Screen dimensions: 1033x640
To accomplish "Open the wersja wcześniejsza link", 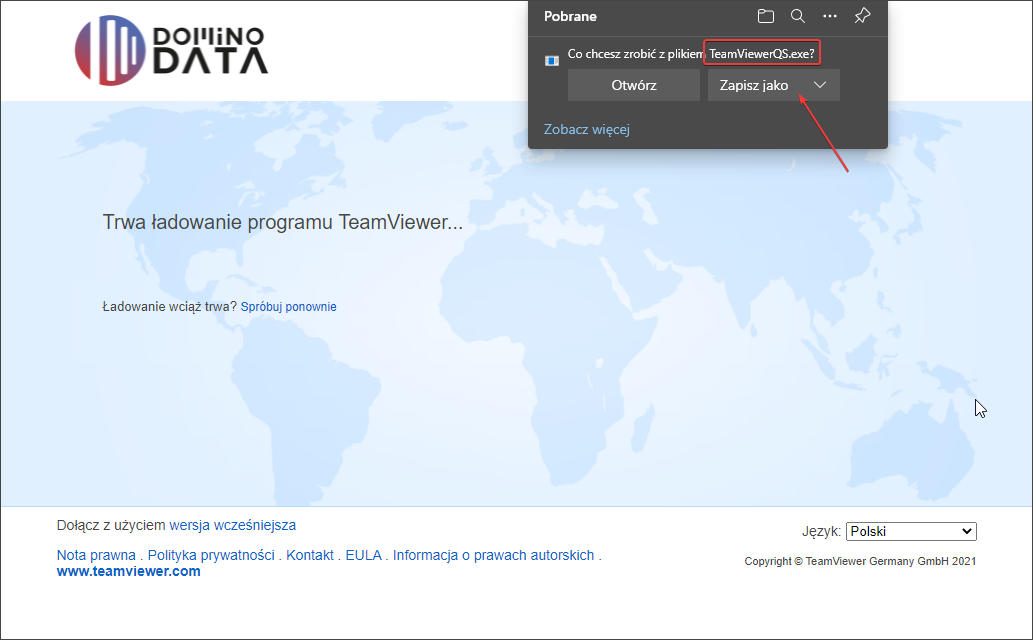I will pyautogui.click(x=232, y=525).
